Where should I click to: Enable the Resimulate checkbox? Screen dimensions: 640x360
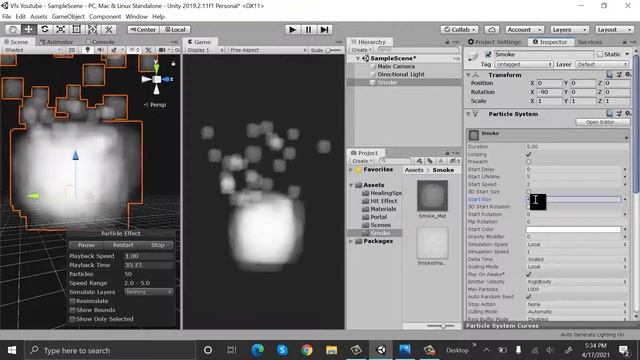tap(72, 301)
